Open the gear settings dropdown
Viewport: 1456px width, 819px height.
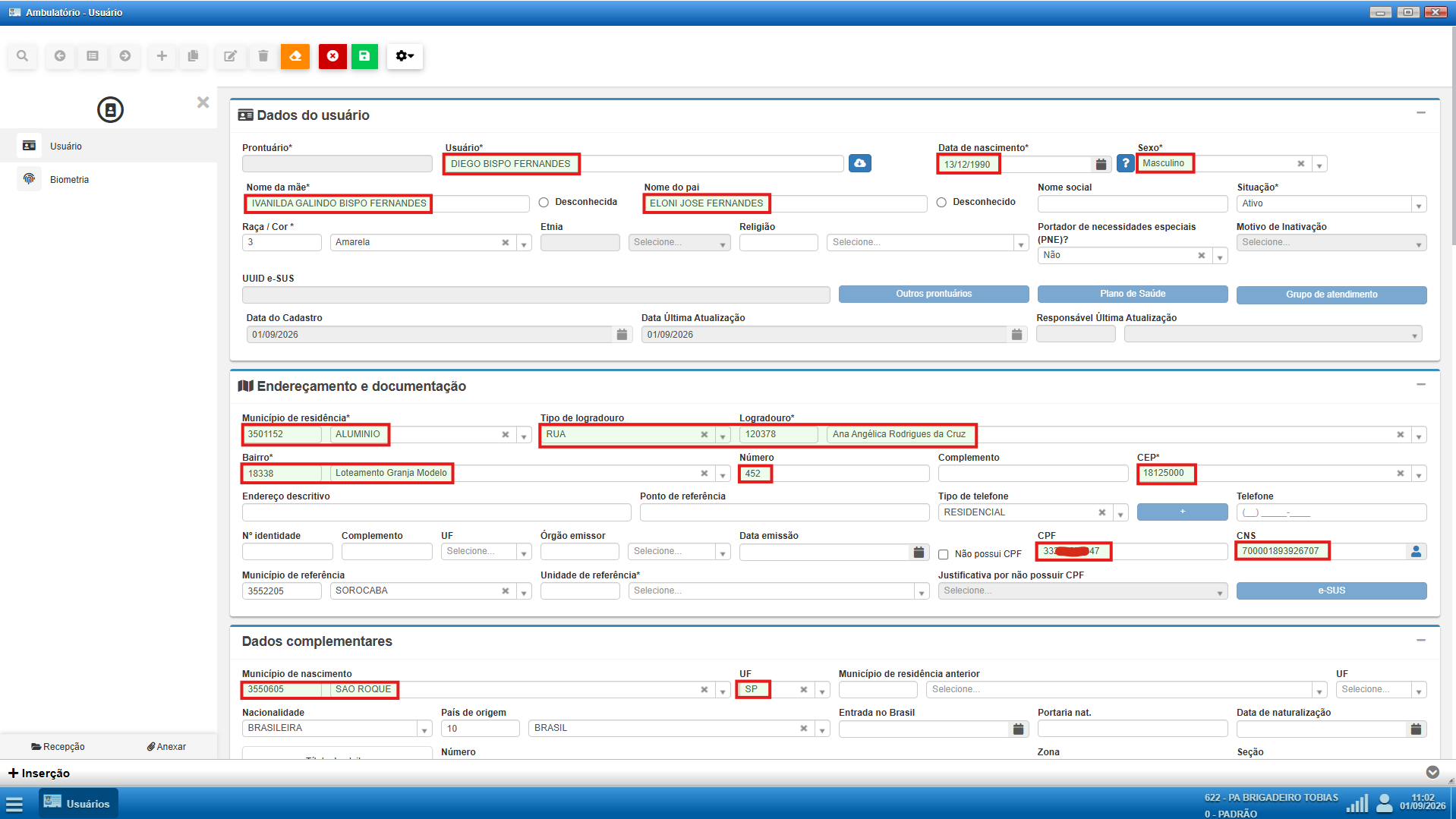coord(405,56)
